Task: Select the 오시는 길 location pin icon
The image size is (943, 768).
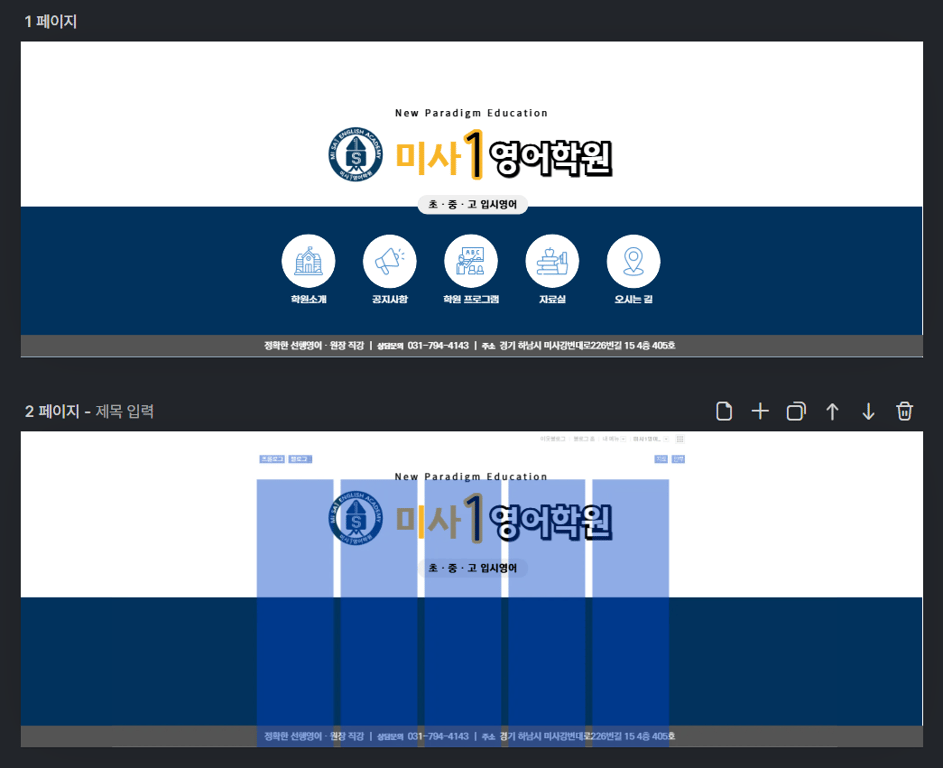Action: (633, 260)
